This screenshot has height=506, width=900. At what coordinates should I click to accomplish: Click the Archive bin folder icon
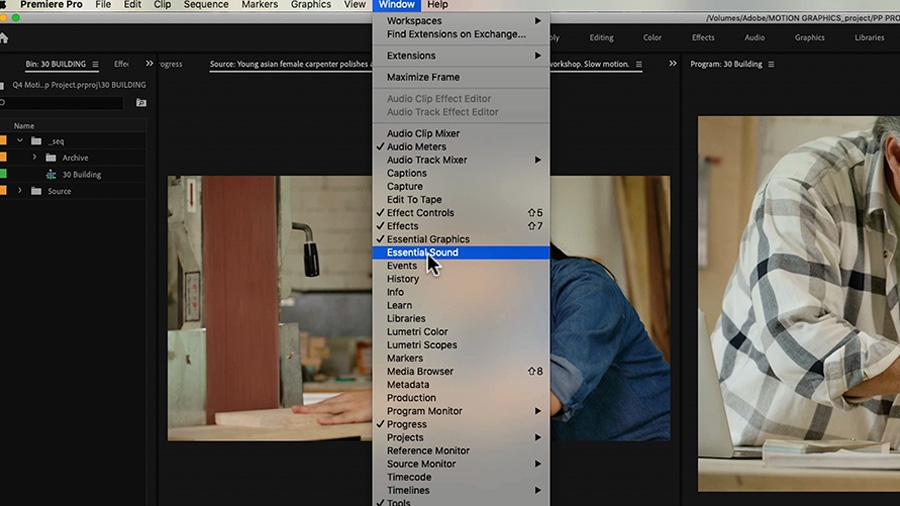51,158
